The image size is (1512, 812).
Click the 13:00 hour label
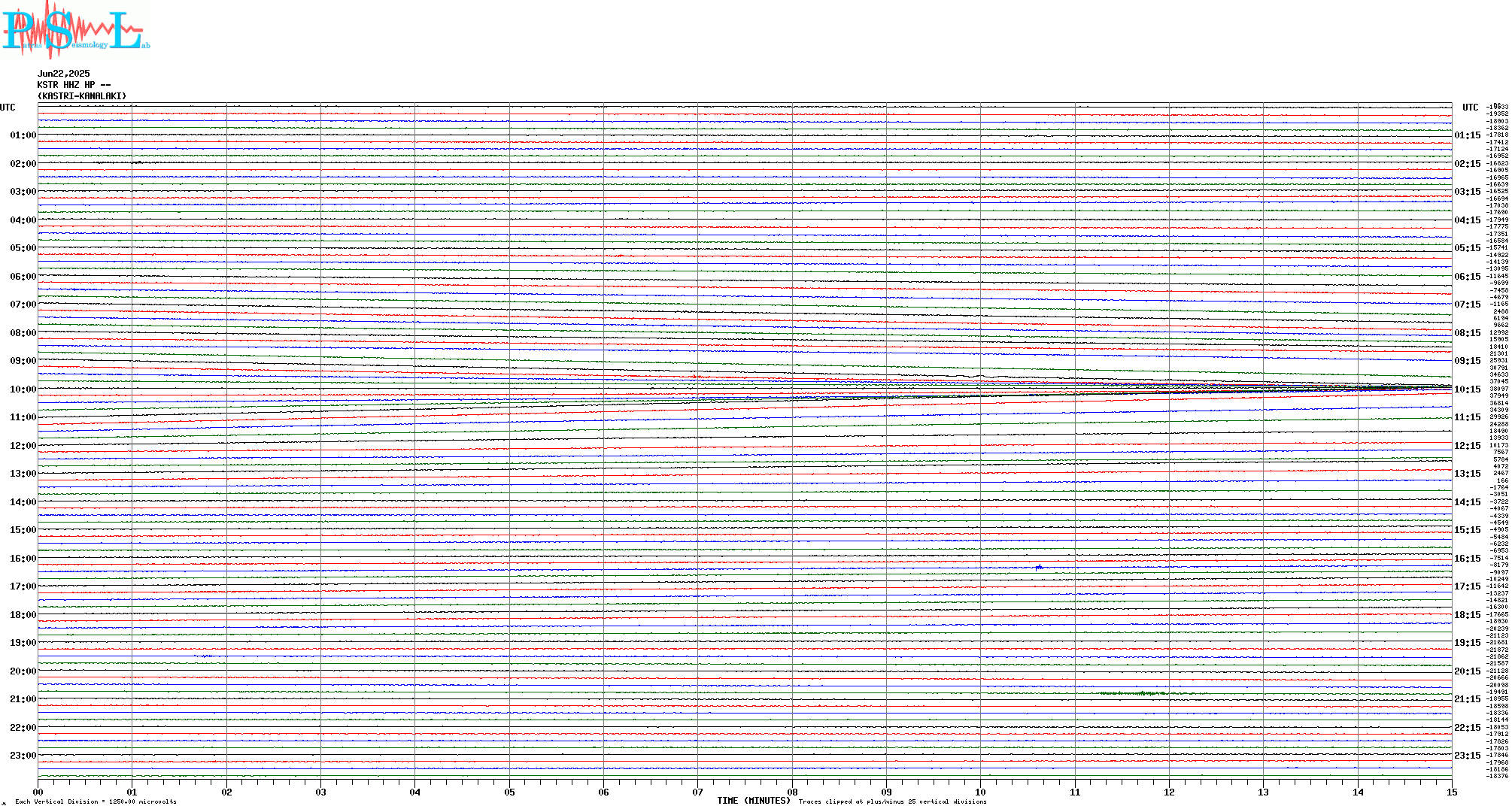(23, 474)
